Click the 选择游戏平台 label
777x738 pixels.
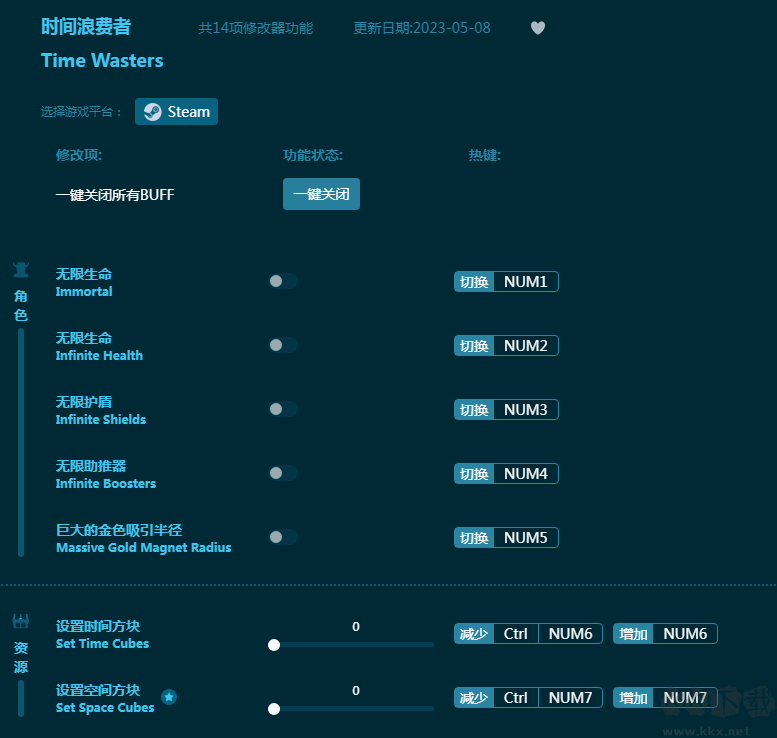point(81,112)
